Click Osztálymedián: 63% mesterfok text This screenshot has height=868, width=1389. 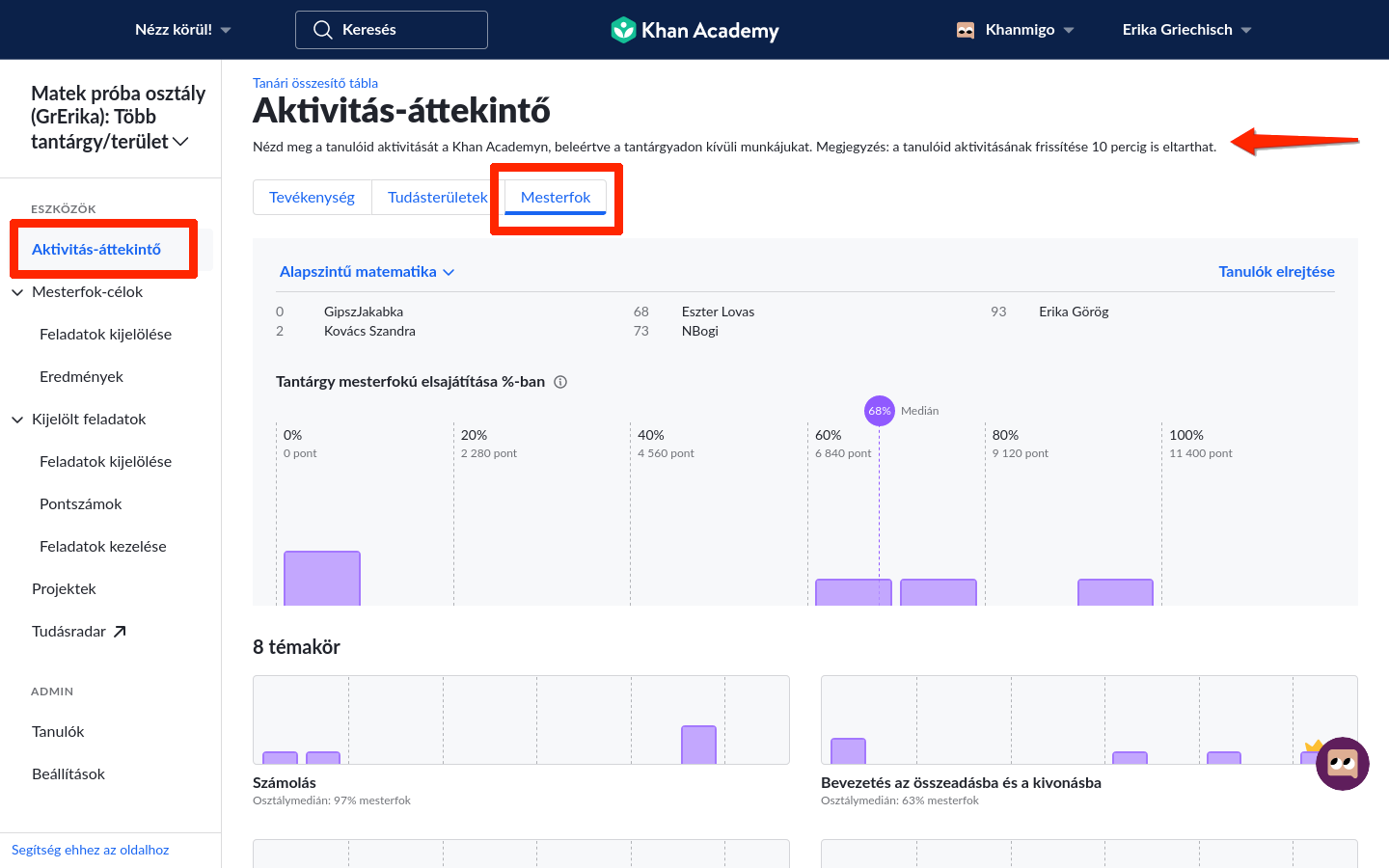point(900,800)
